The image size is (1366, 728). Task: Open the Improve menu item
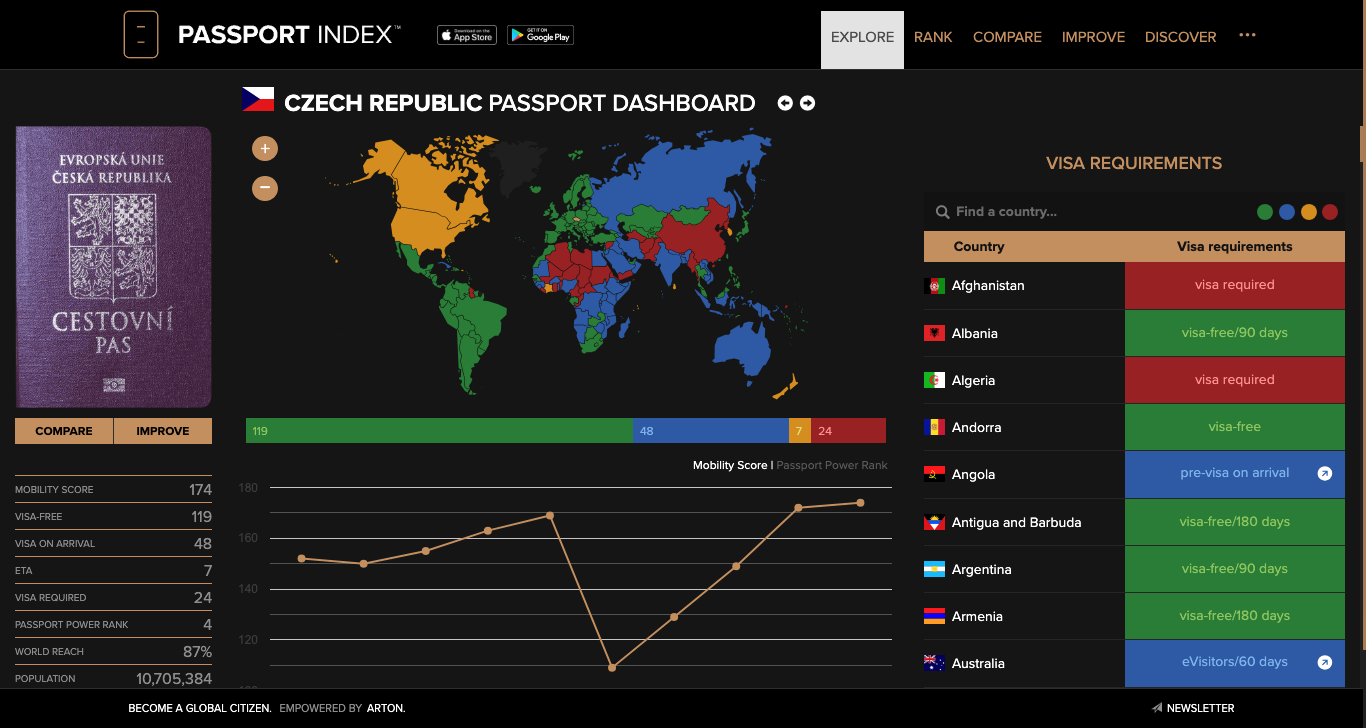click(1093, 37)
